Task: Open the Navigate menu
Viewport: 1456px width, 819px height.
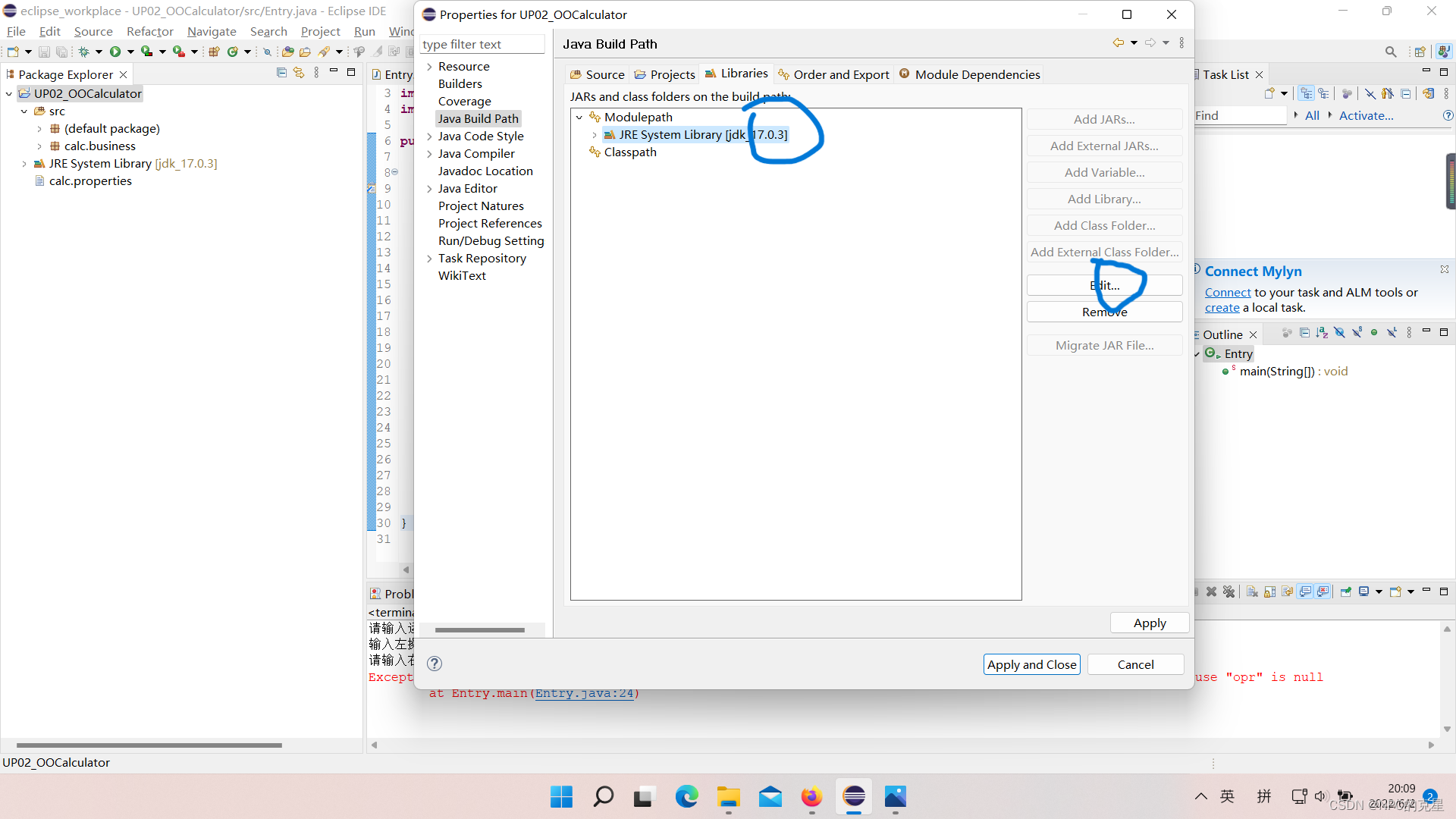Action: [x=212, y=31]
